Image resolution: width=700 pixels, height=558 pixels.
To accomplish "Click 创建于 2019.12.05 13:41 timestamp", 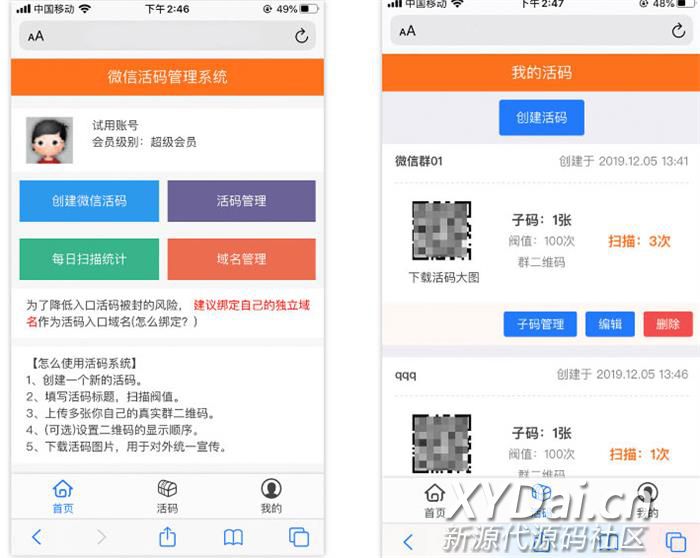I will (x=624, y=161).
